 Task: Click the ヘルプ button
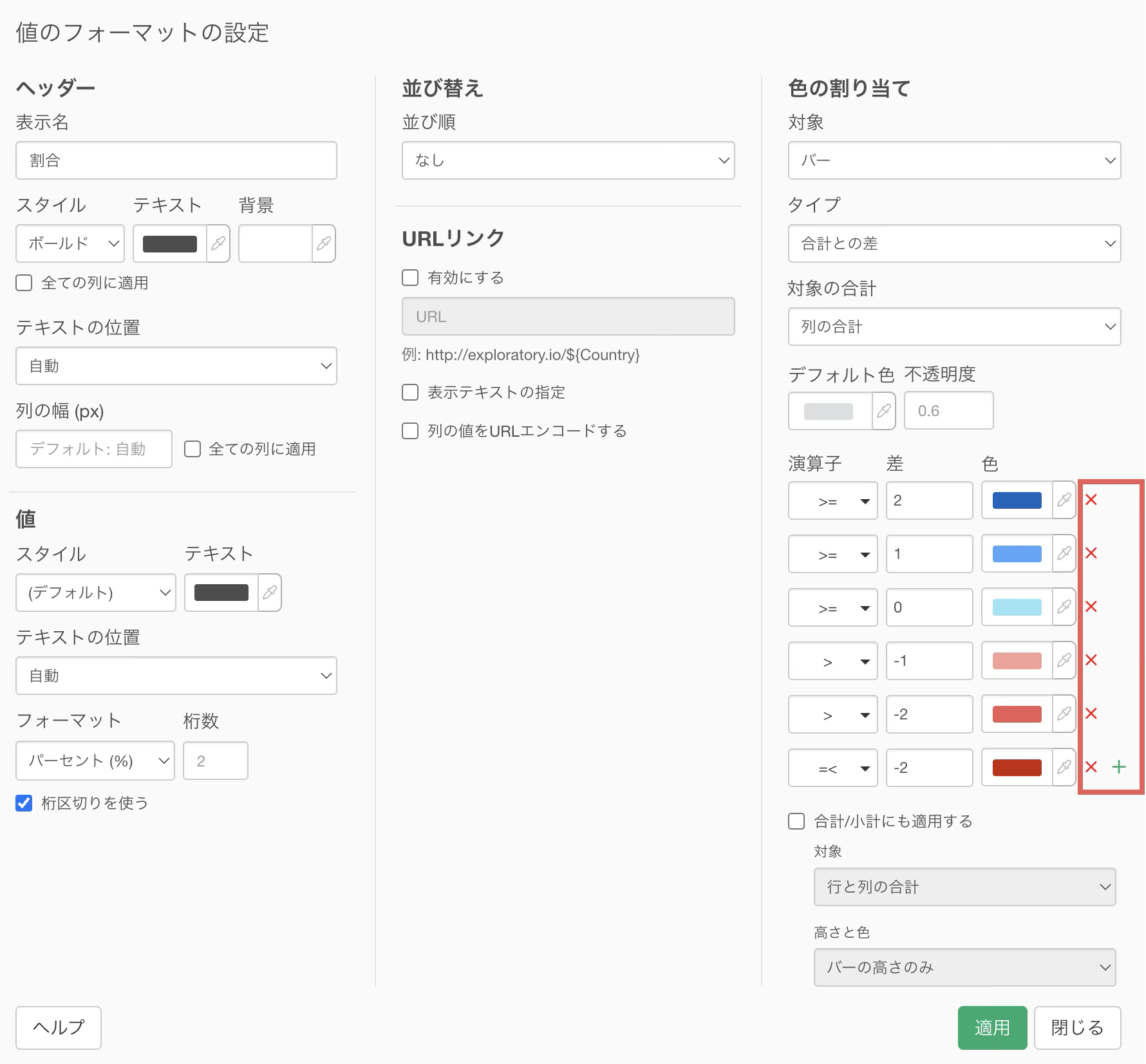click(59, 1028)
